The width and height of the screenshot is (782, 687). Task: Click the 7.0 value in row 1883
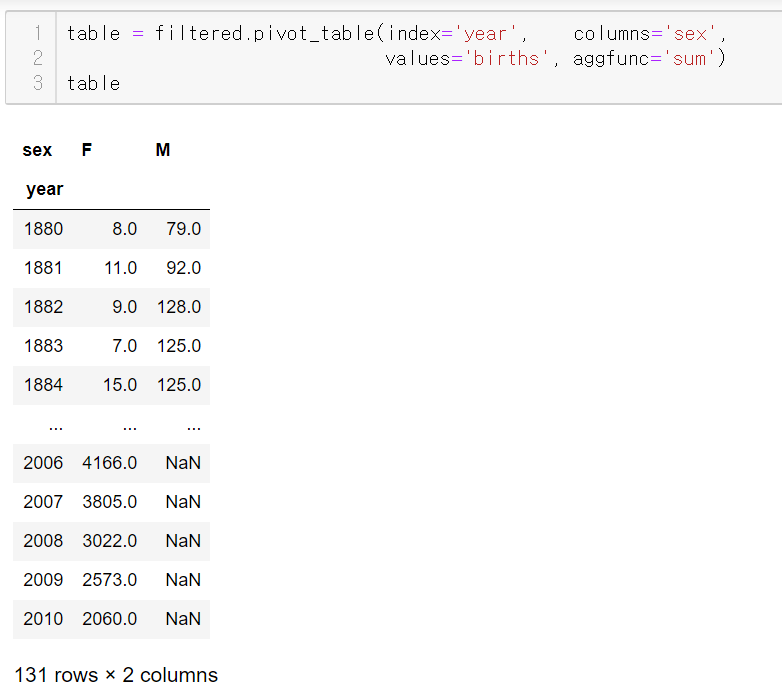coord(125,345)
